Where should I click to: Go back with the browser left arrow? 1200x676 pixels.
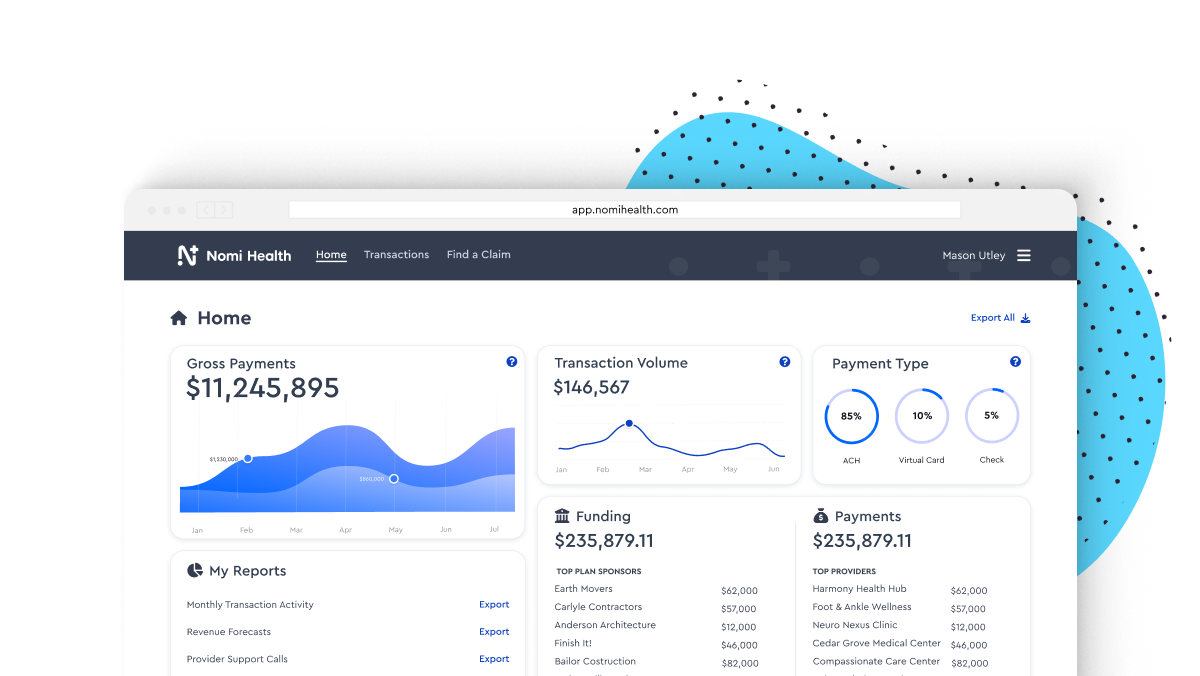206,210
